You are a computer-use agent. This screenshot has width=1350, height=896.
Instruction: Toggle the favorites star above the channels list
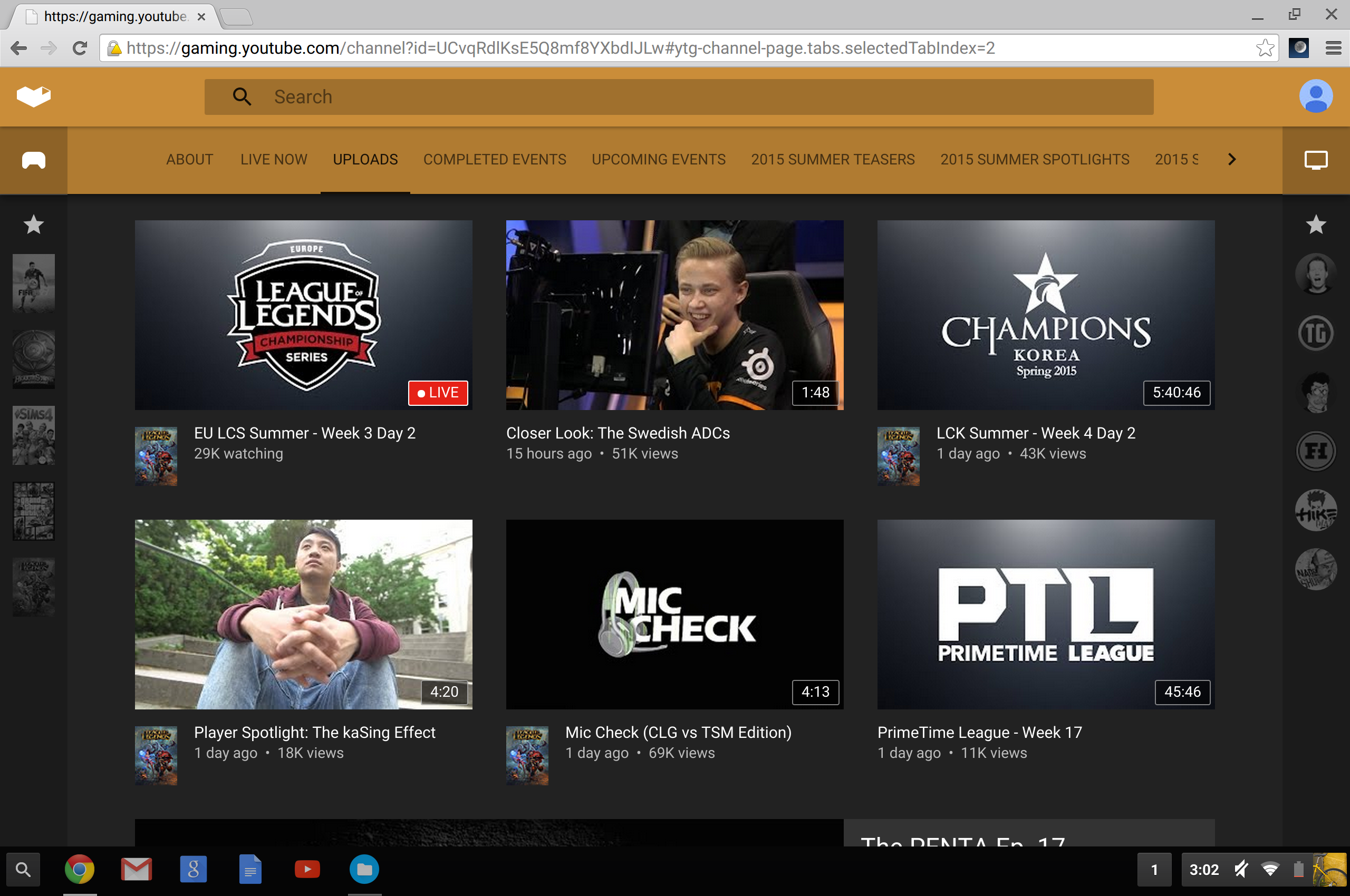pos(1317,224)
